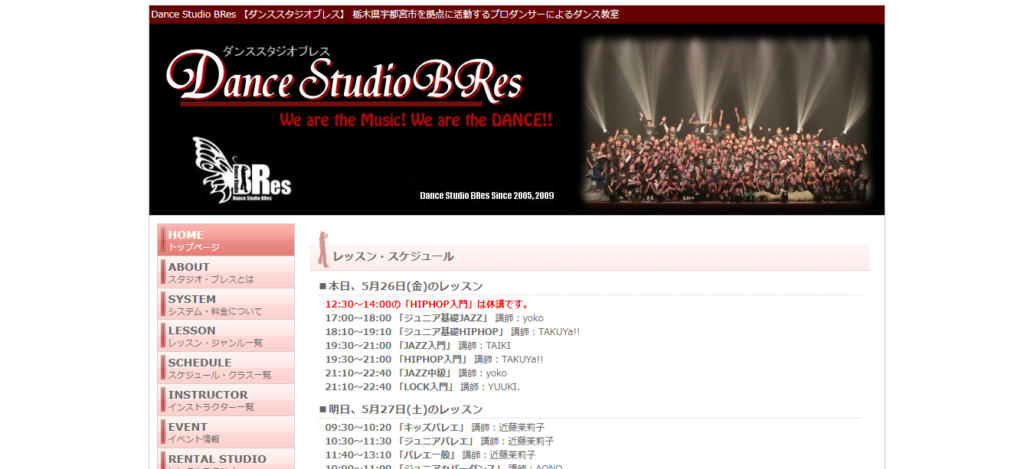
Task: Click the group stage photo
Action: pos(726,121)
